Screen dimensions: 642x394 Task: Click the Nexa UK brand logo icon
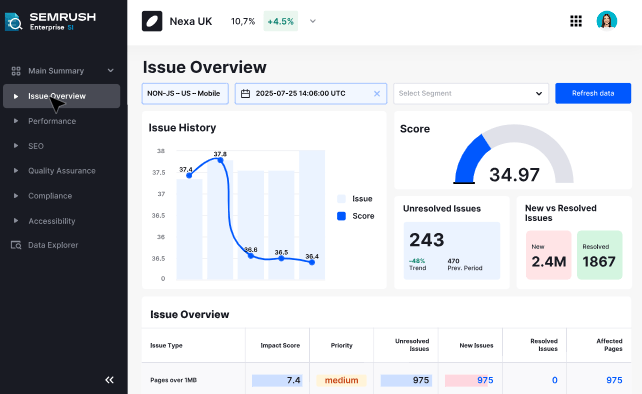click(x=152, y=21)
